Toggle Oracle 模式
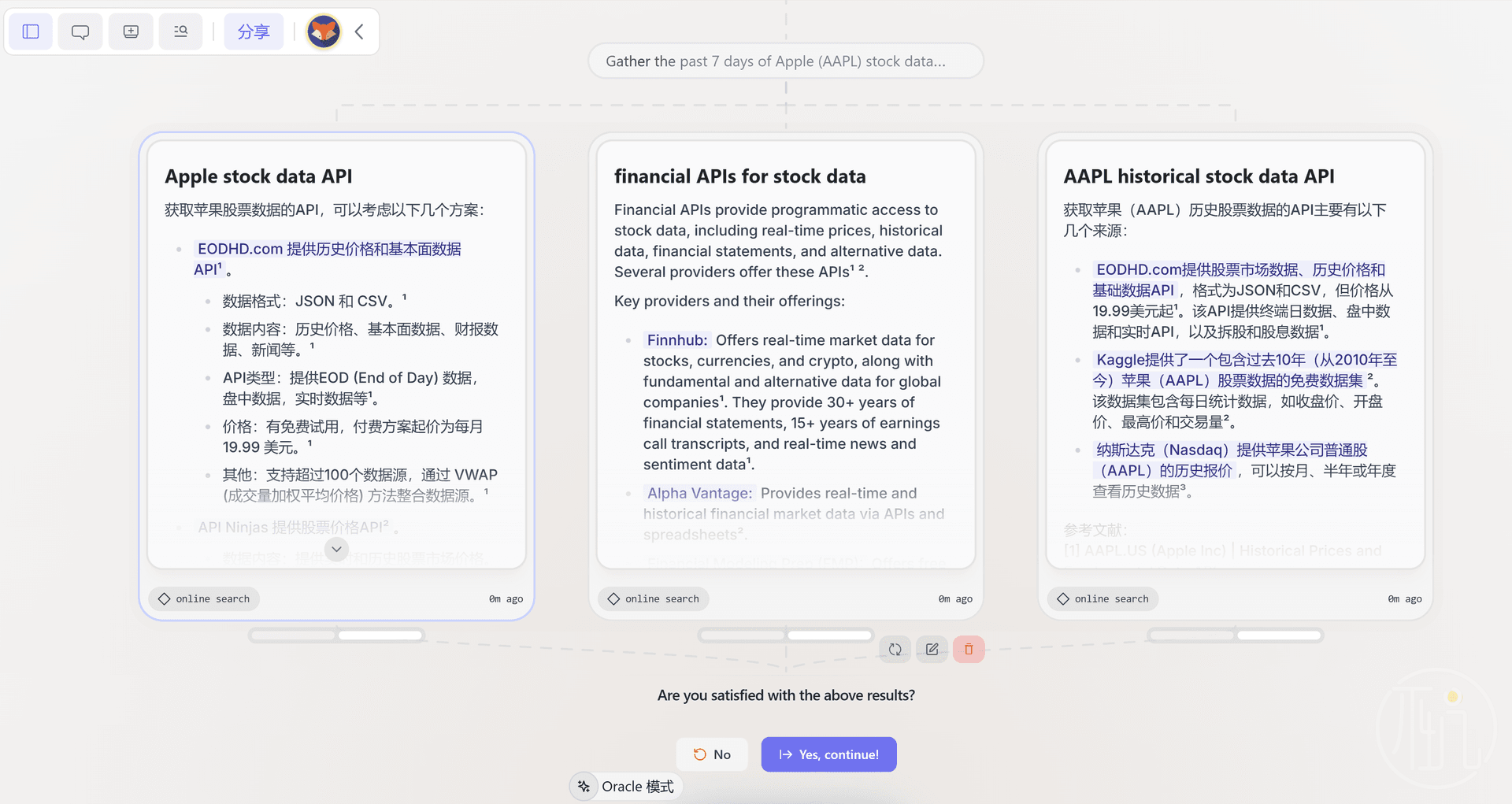Viewport: 1512px width, 804px height. 626,787
